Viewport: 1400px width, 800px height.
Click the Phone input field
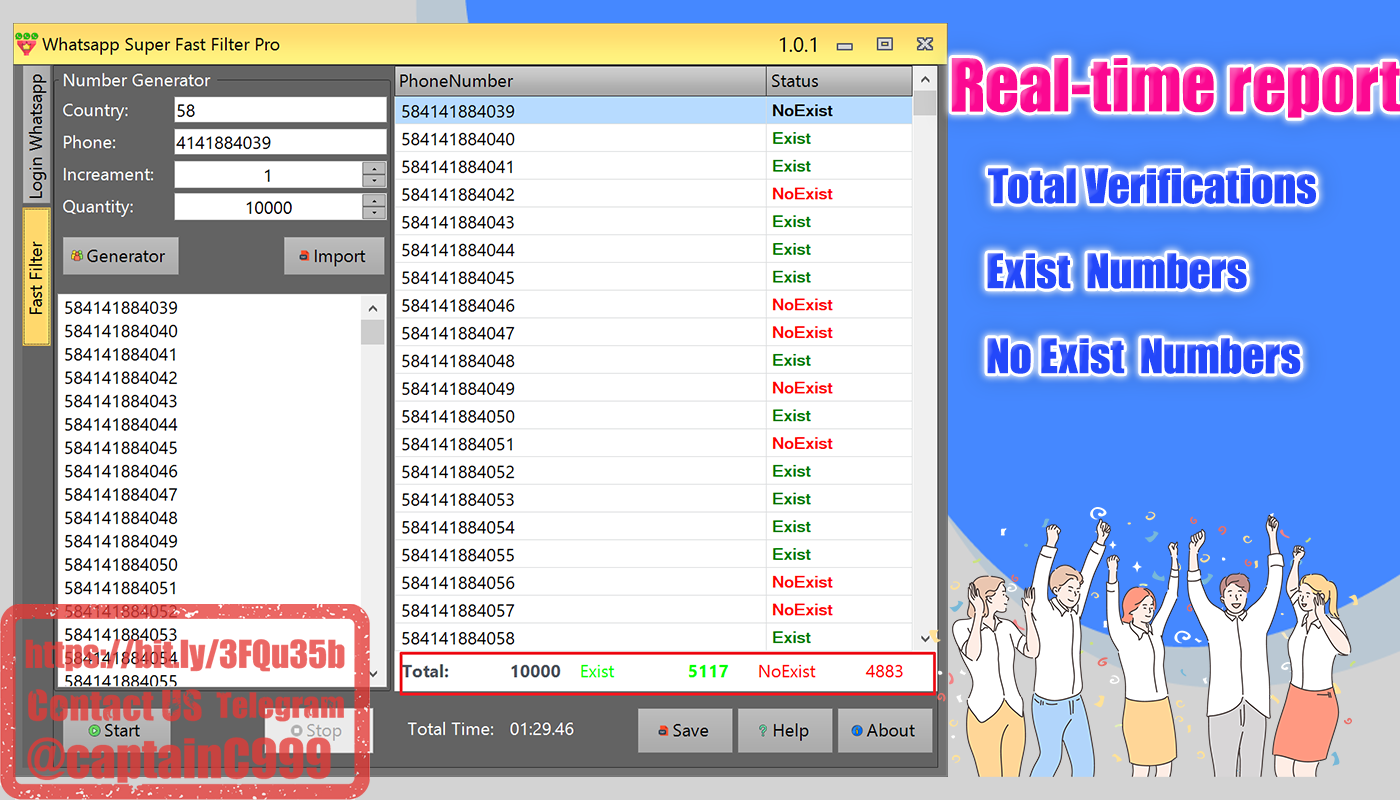tap(280, 142)
